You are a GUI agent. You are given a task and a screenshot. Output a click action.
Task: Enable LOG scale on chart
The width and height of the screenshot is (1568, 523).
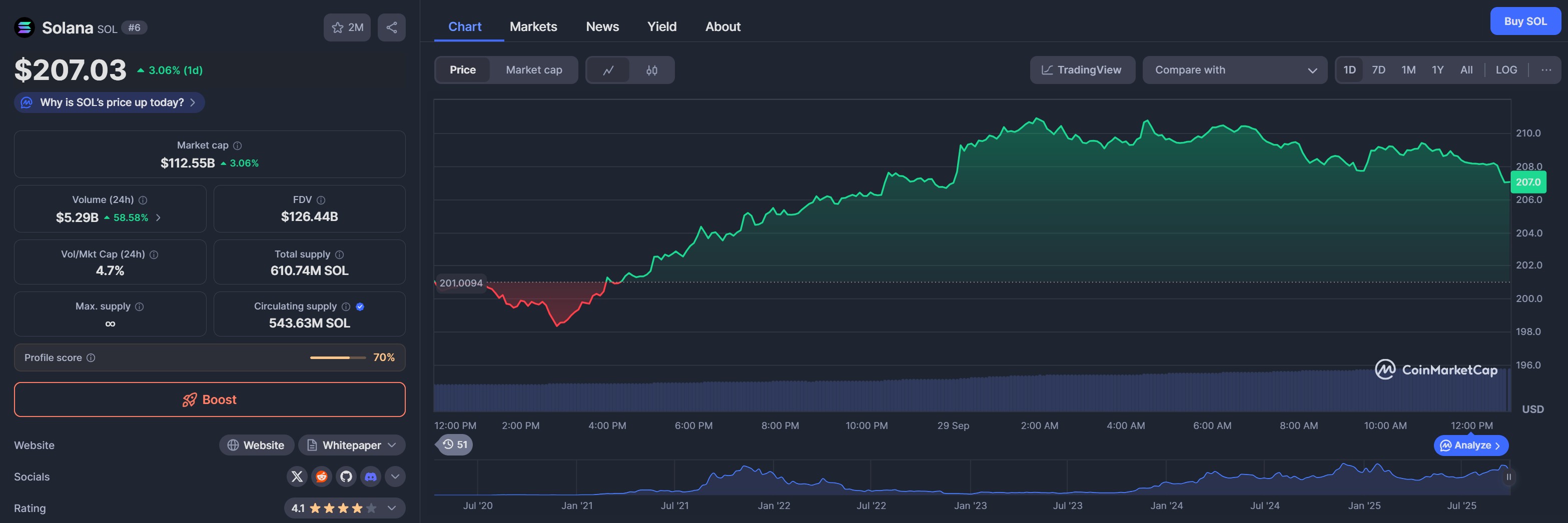pyautogui.click(x=1506, y=70)
